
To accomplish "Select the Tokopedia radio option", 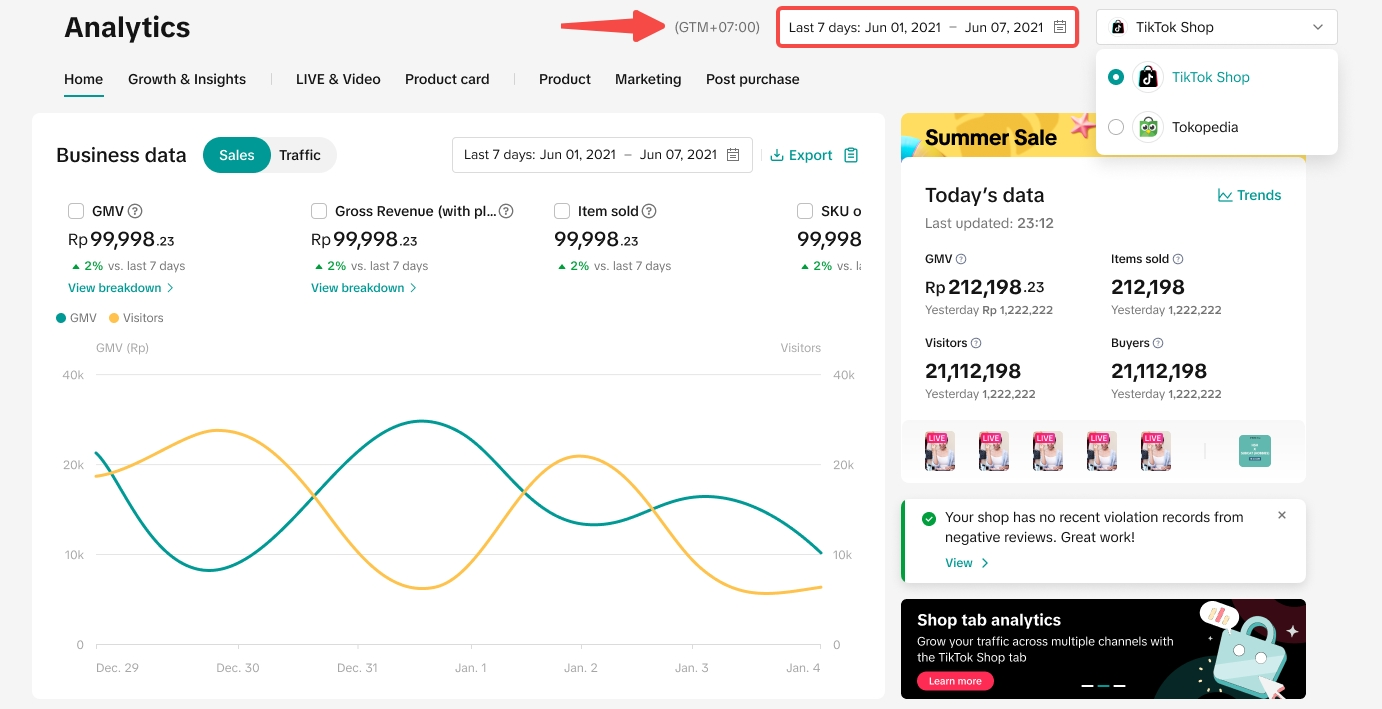I will point(1116,127).
